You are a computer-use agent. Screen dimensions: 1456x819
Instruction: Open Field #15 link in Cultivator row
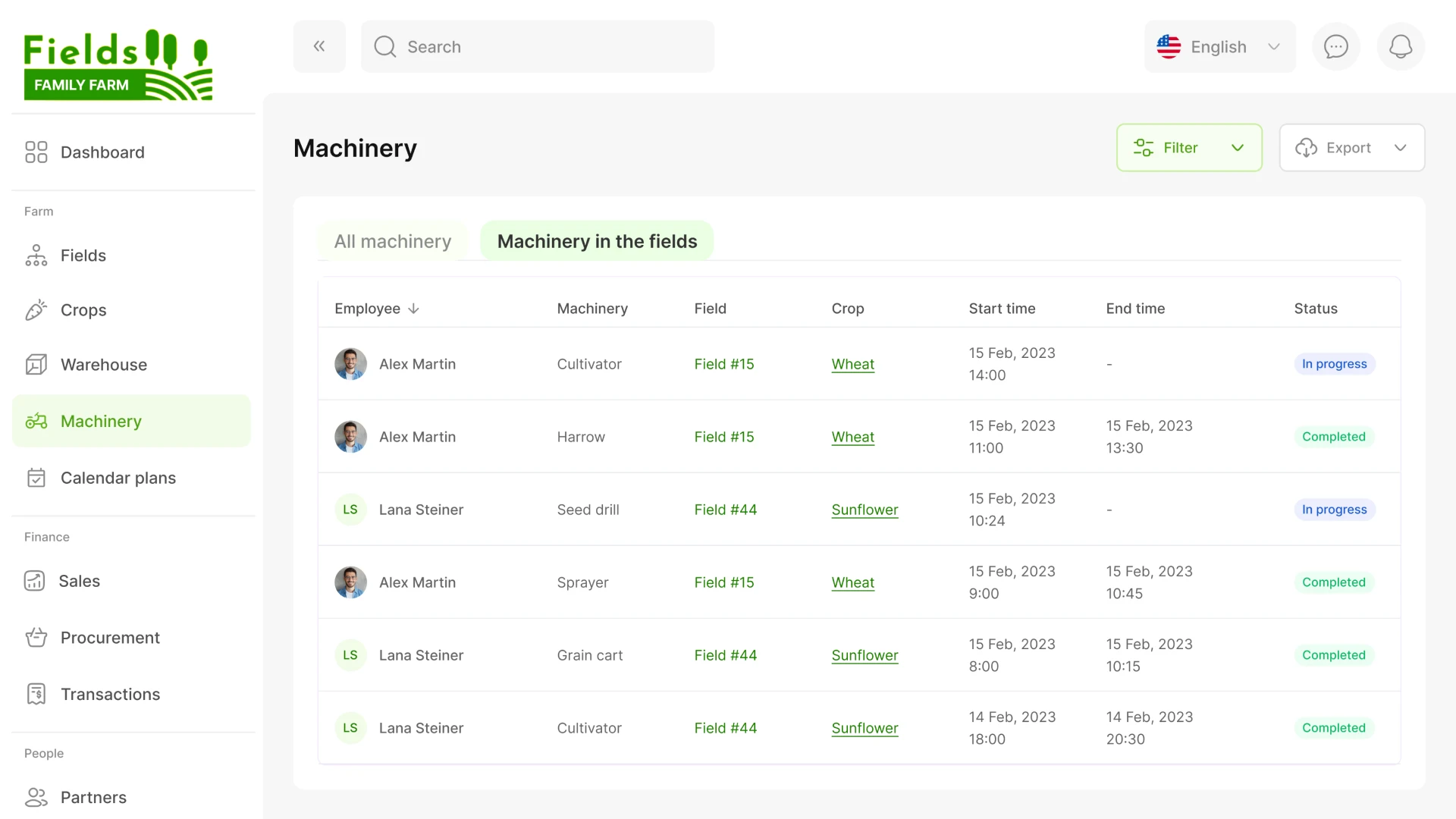(x=723, y=364)
